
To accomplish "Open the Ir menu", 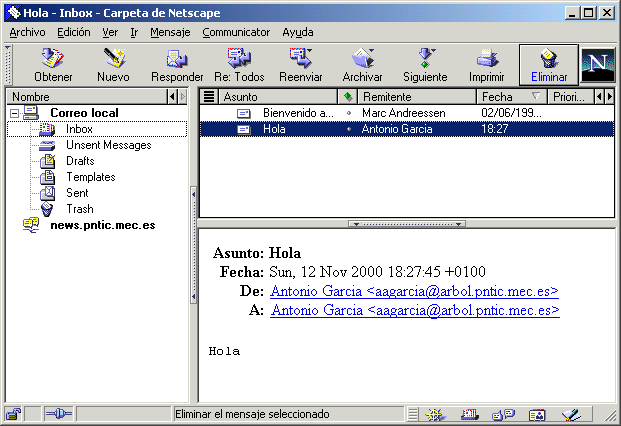I will [x=134, y=32].
